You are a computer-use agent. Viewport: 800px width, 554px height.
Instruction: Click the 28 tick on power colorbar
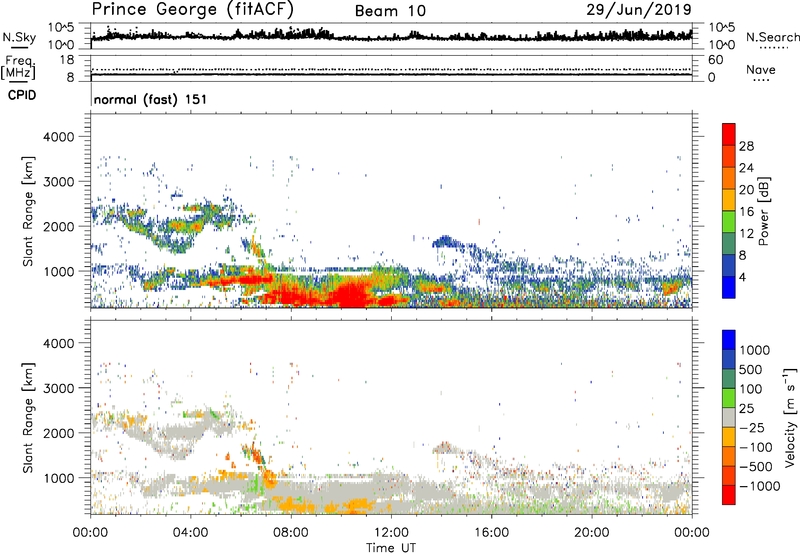(746, 146)
